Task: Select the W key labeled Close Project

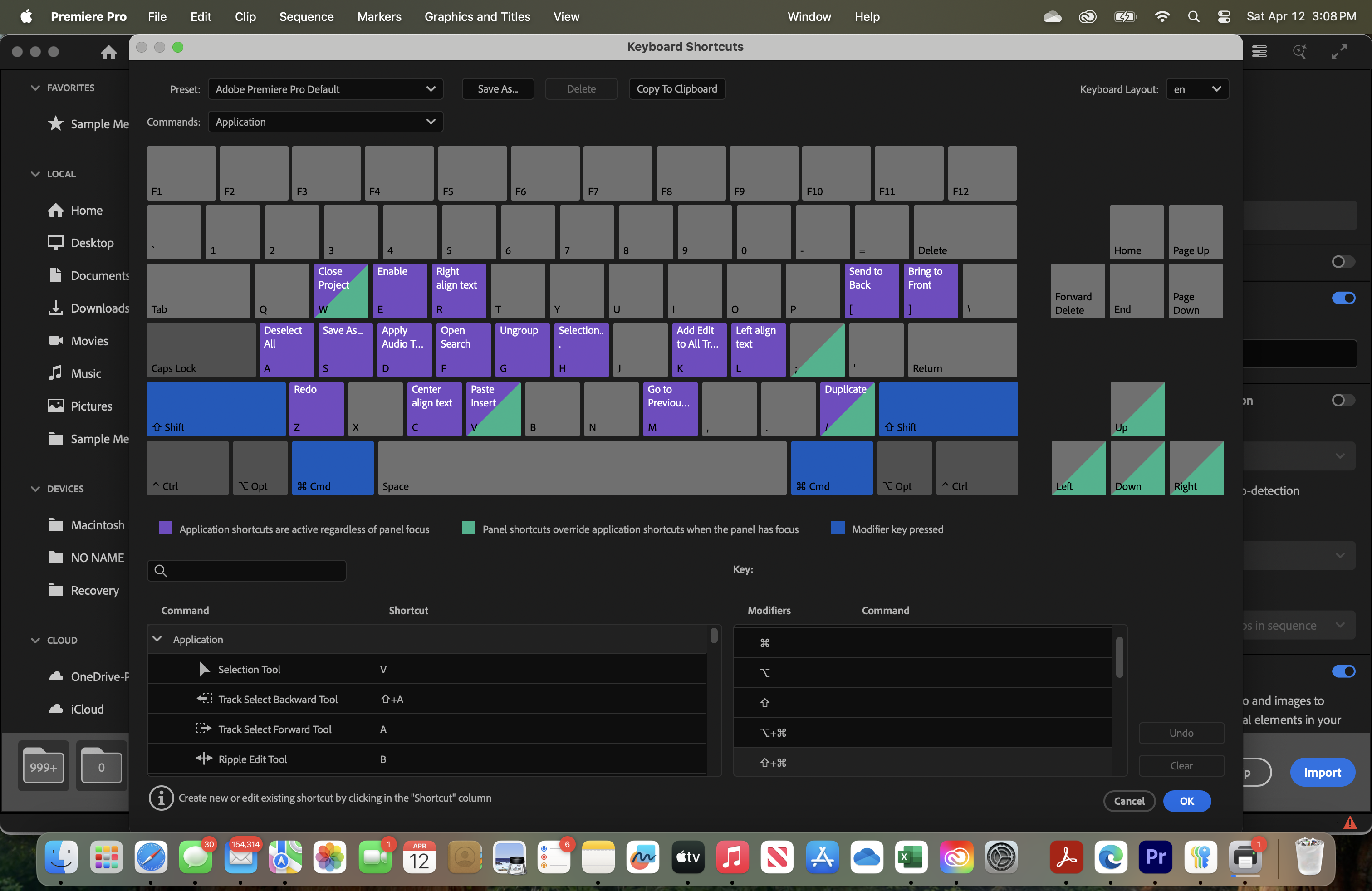Action: 341,291
